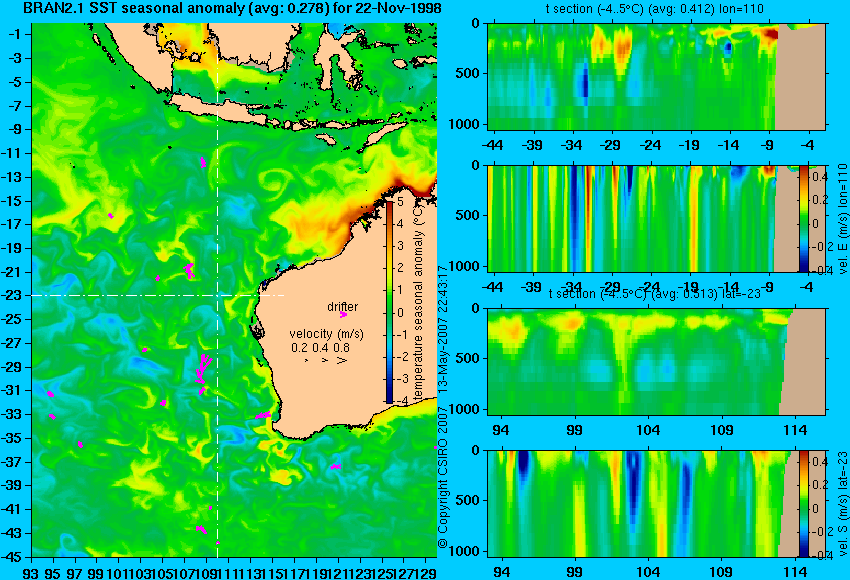Click the 1000 depth label of the lon=110 temperature section

click(x=465, y=124)
